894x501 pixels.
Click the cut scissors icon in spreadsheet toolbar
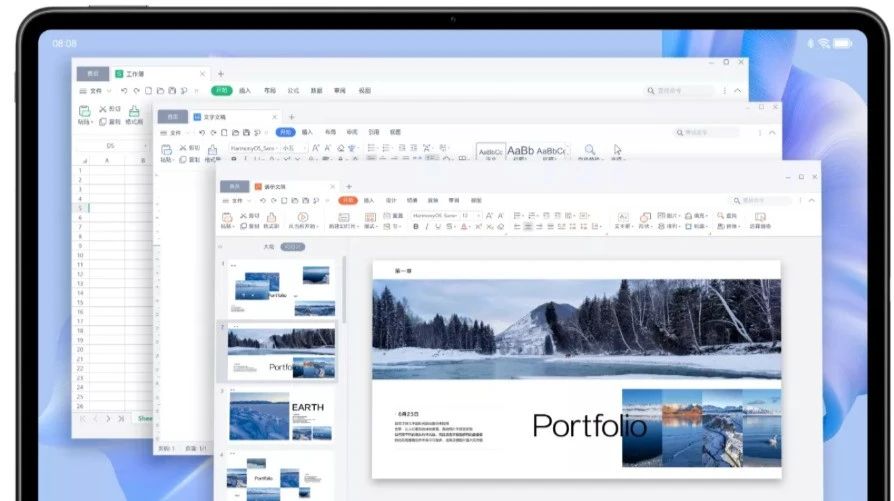pos(102,109)
